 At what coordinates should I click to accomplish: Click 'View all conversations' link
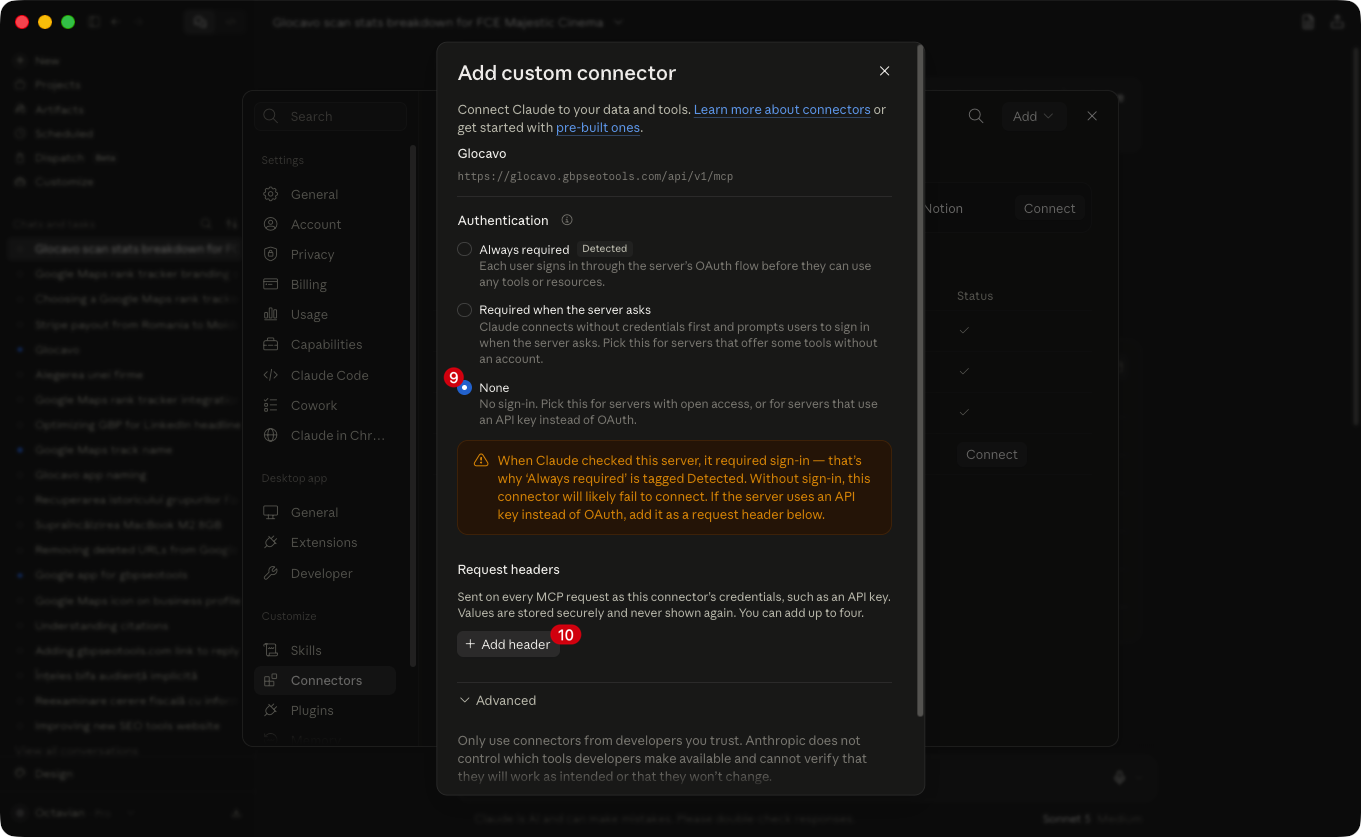pos(76,750)
